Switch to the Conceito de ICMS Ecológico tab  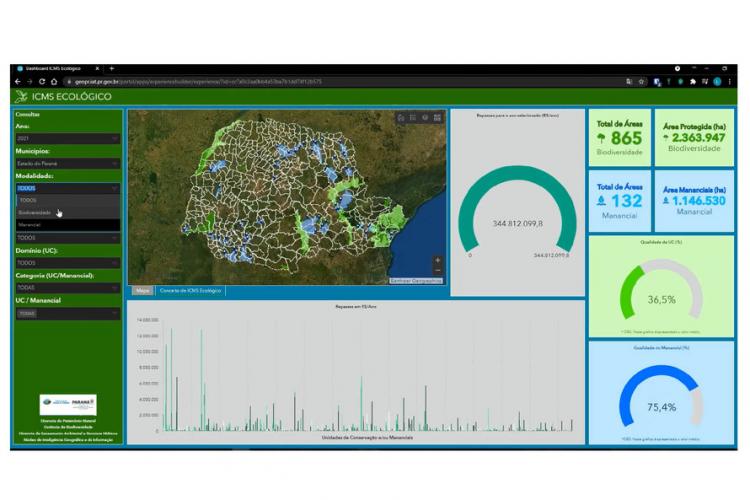click(x=190, y=291)
